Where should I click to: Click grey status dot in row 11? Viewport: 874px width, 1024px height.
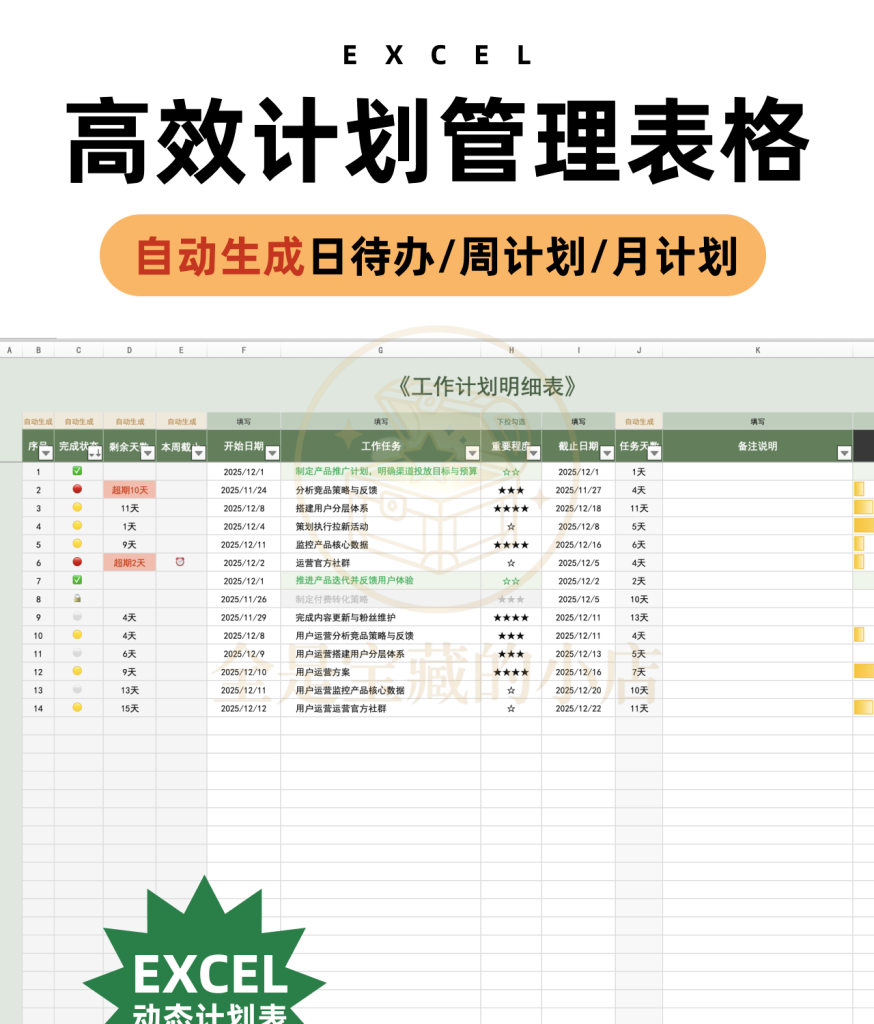tap(77, 653)
